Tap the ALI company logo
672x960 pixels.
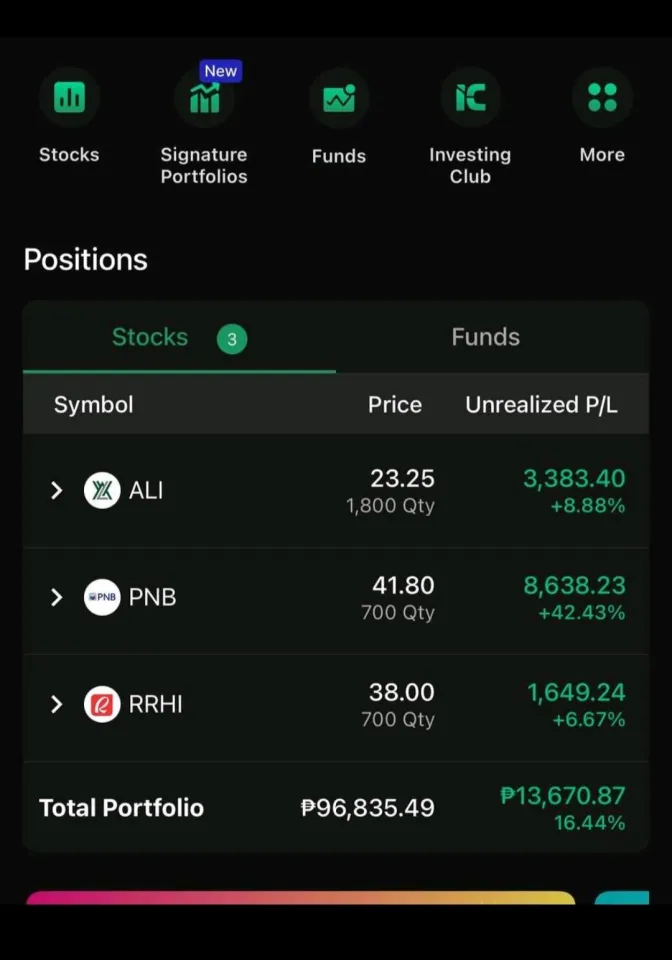click(x=102, y=490)
